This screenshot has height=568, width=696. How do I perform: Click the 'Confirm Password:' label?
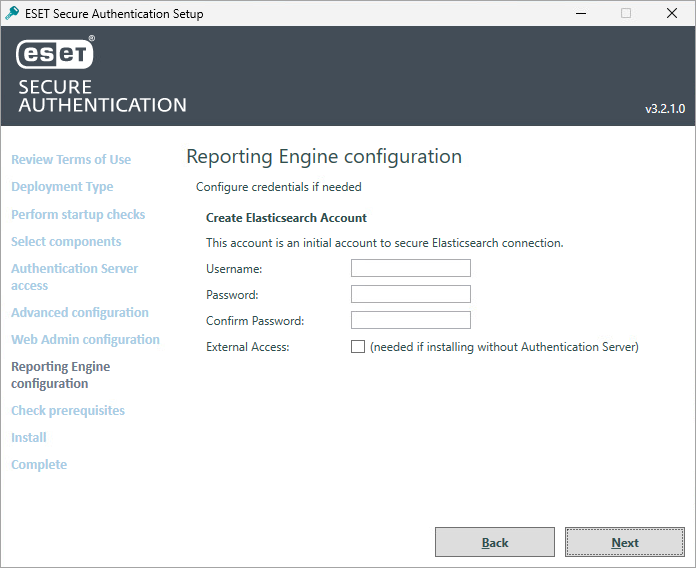tap(255, 321)
